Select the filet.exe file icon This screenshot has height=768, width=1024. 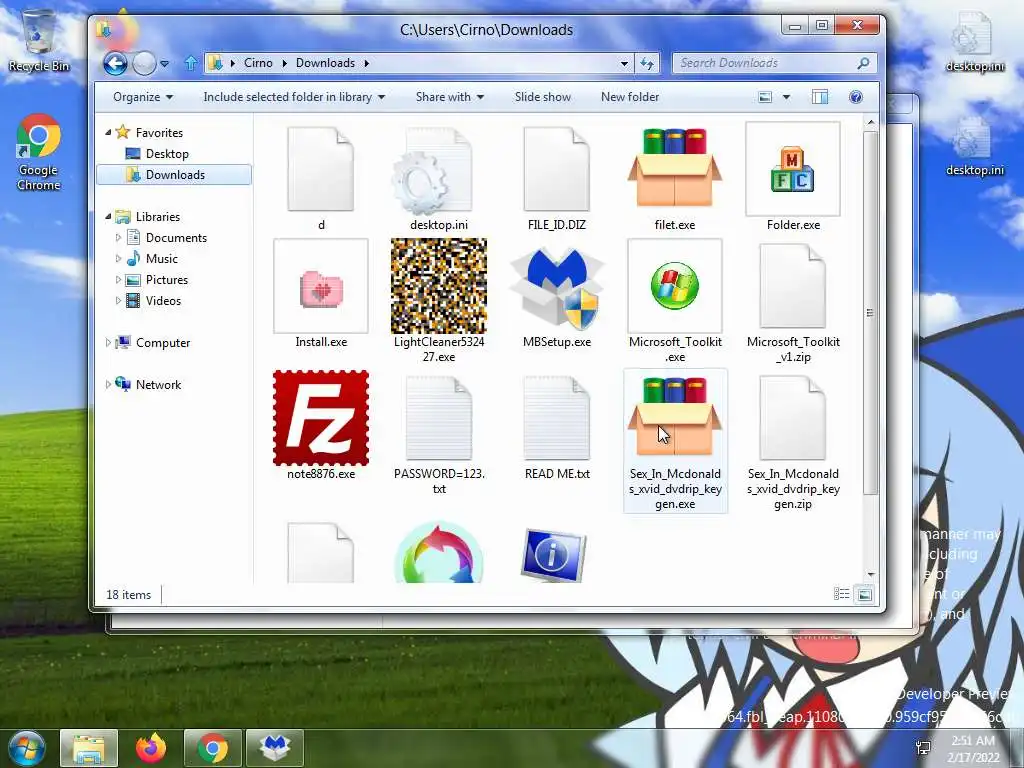[675, 168]
